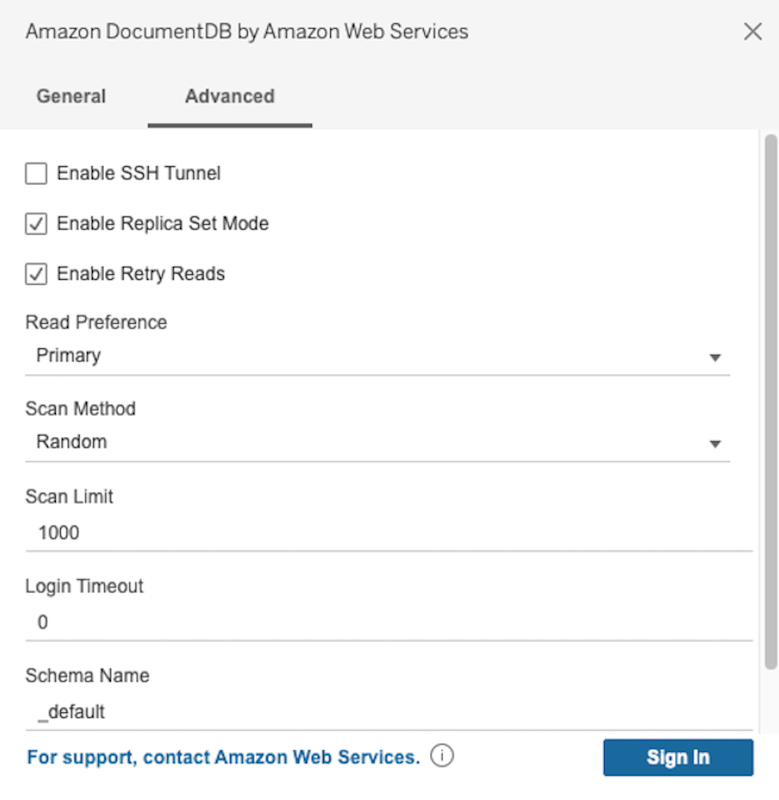Select the Primary value in Read Preference
The height and width of the screenshot is (800, 779).
tap(68, 355)
